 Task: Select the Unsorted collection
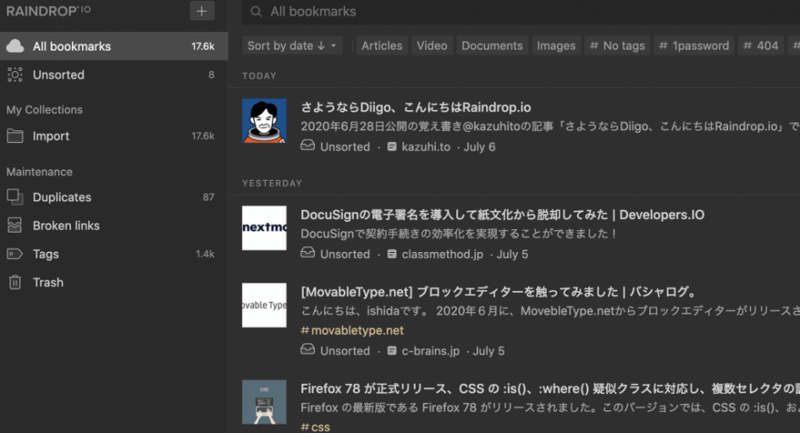point(58,75)
